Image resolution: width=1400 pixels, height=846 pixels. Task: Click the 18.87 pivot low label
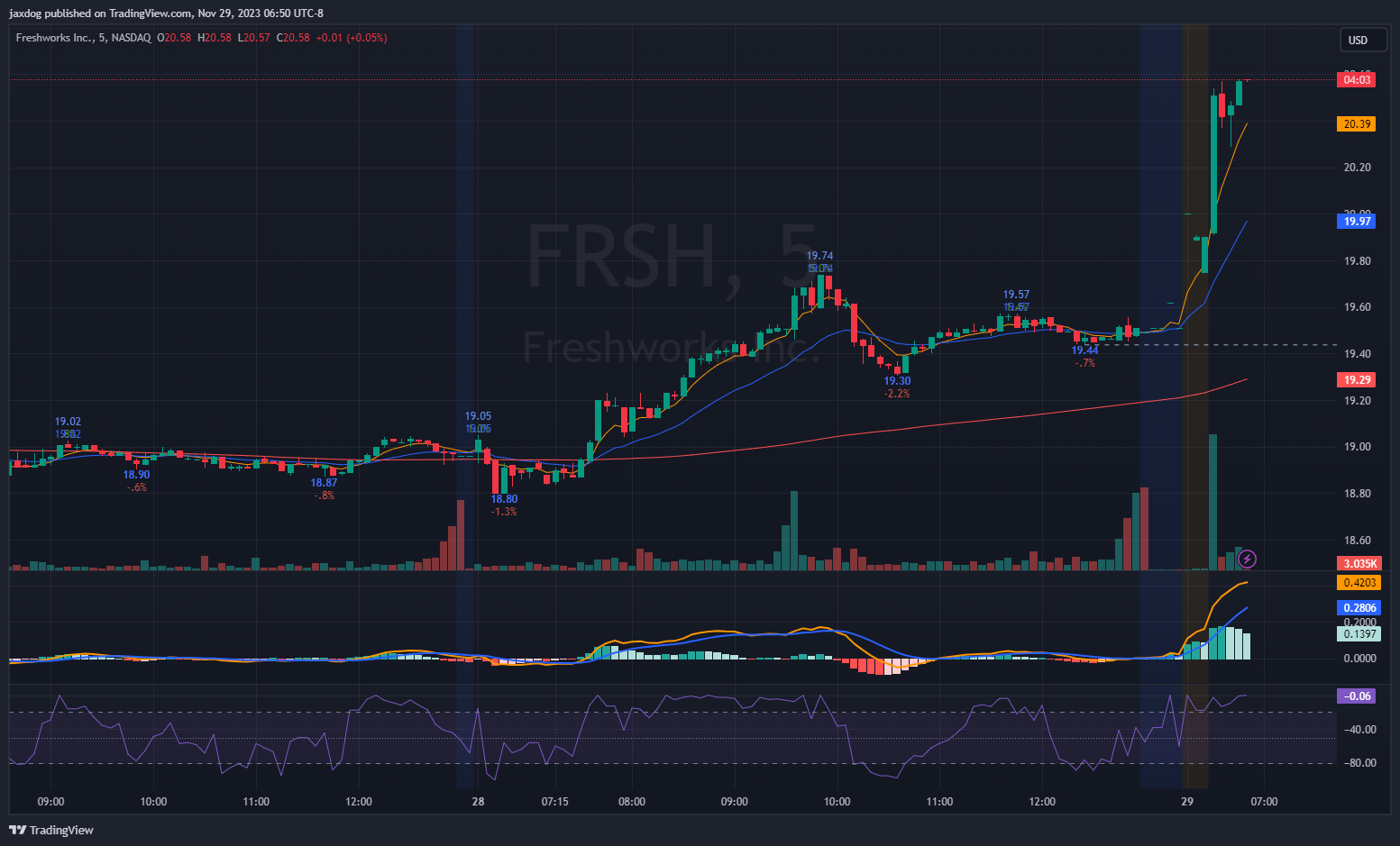point(324,483)
